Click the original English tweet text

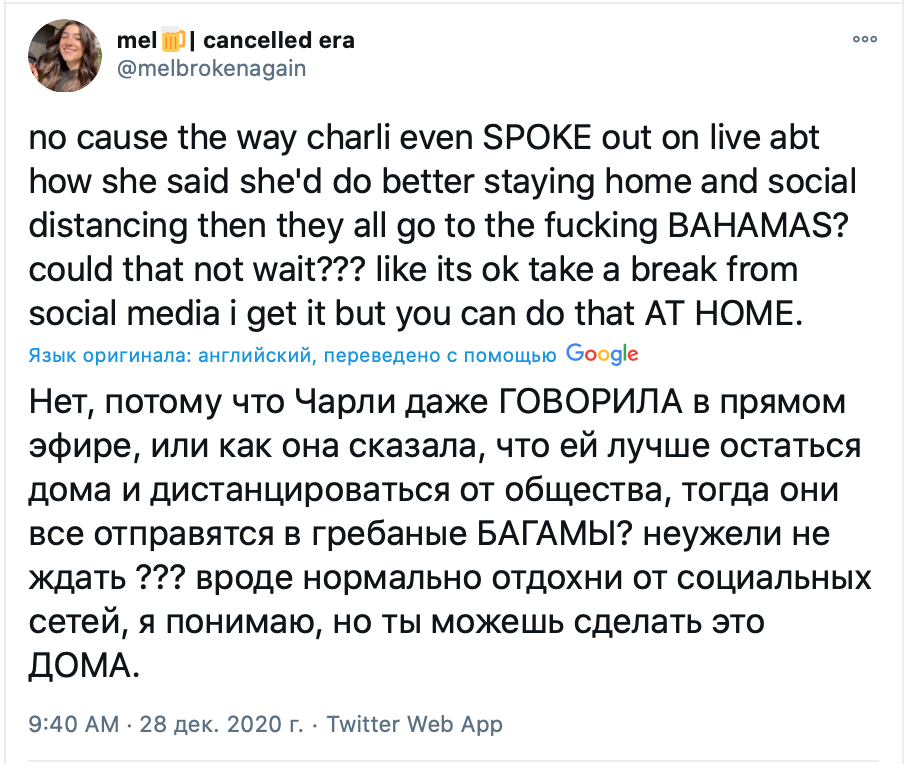coord(443,225)
